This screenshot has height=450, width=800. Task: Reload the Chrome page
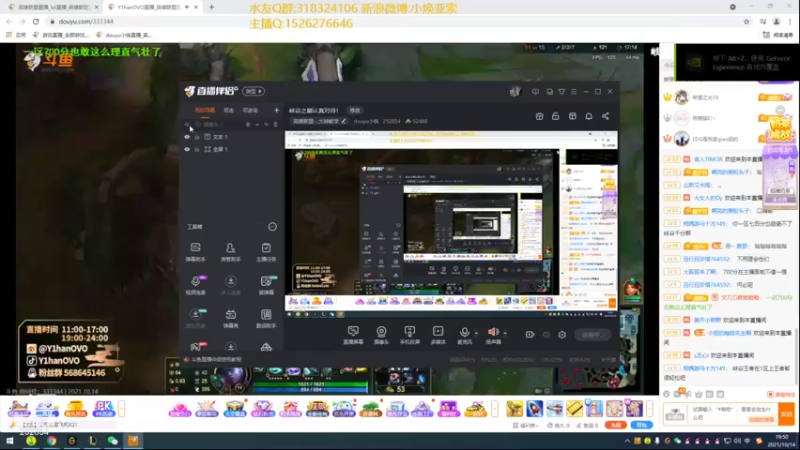tap(36, 21)
